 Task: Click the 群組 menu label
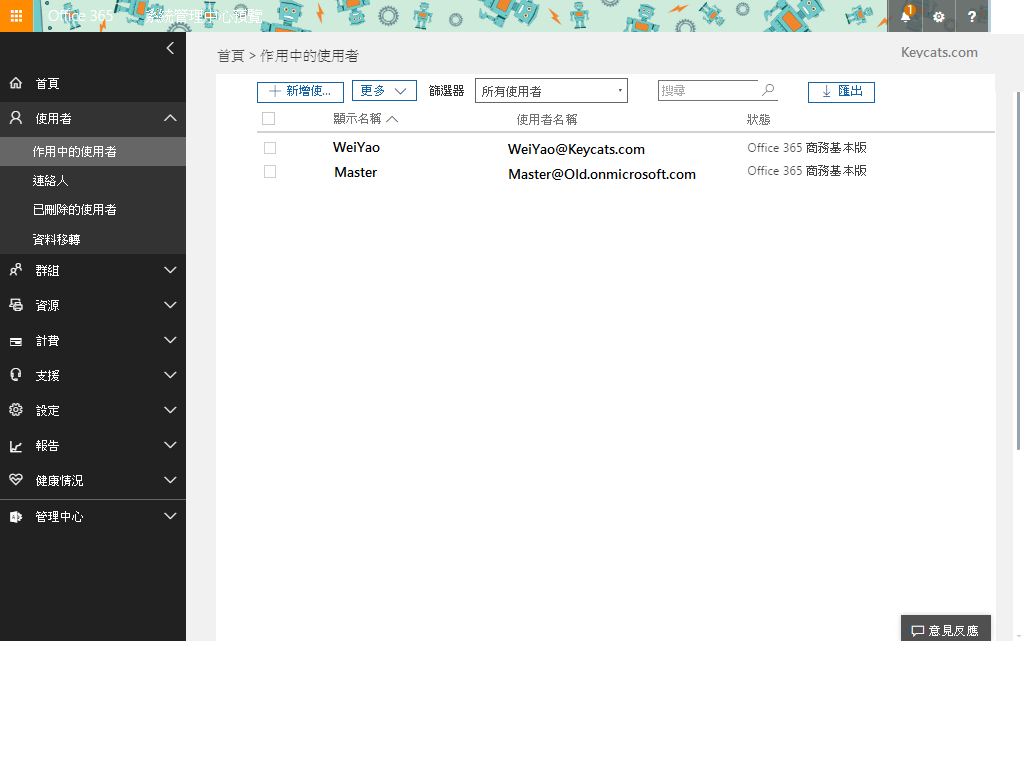click(x=47, y=270)
